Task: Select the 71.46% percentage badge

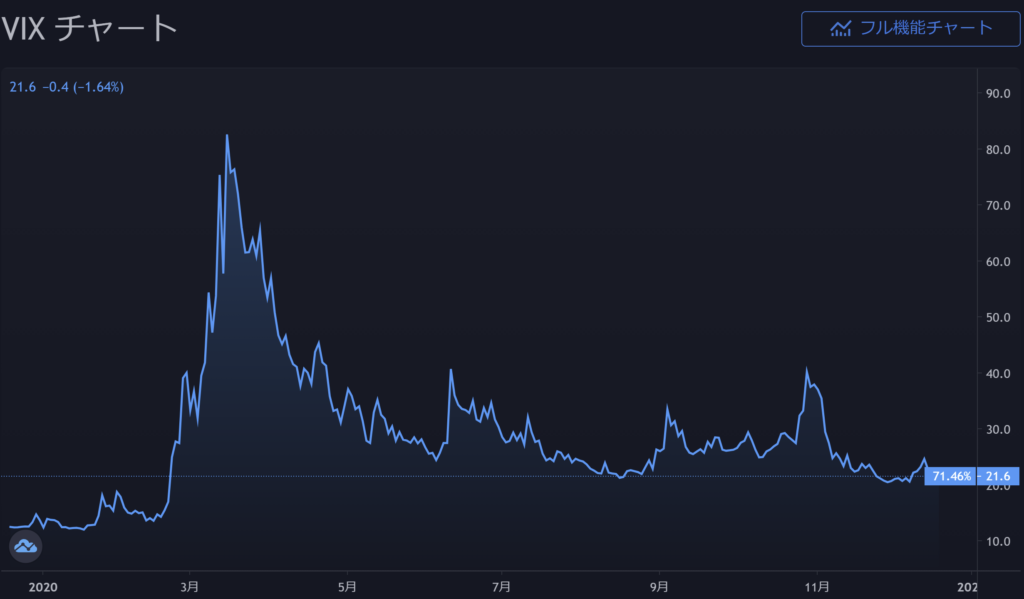Action: 951,476
